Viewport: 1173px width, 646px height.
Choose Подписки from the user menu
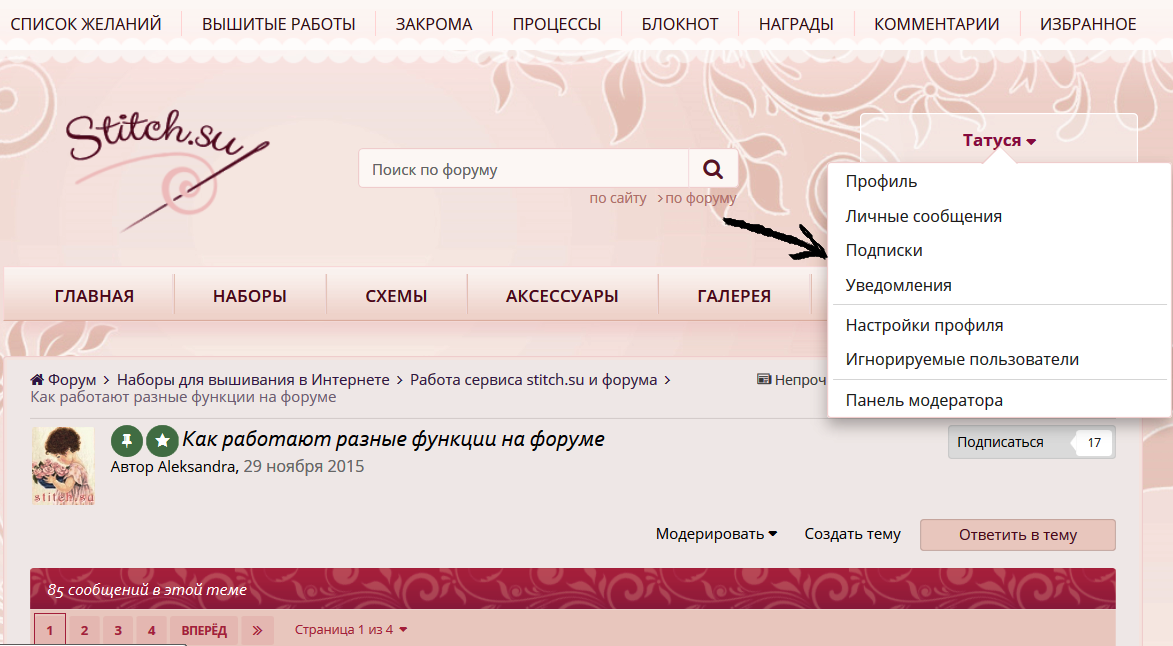(x=884, y=251)
